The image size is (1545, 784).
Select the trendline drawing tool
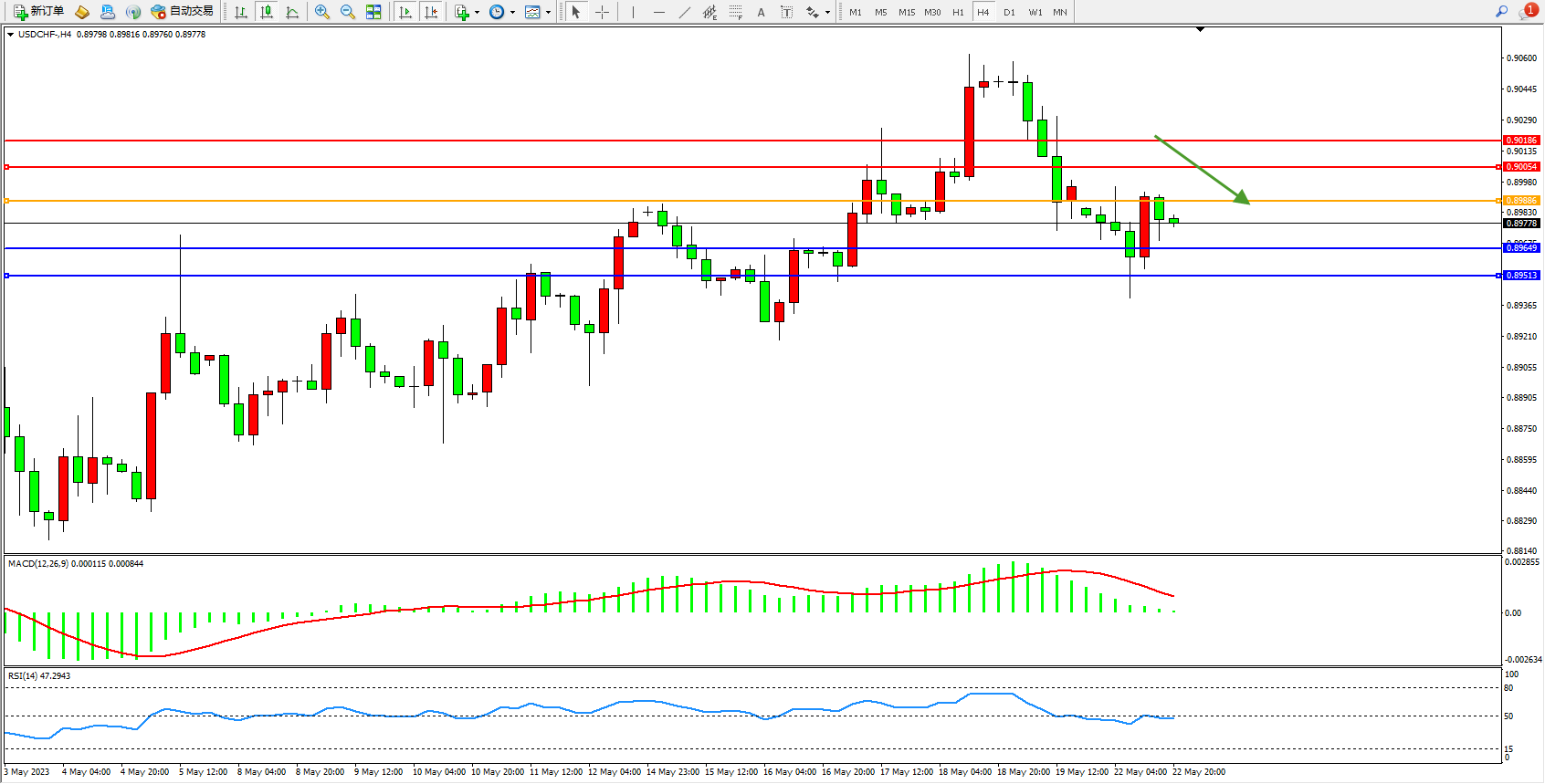point(685,12)
